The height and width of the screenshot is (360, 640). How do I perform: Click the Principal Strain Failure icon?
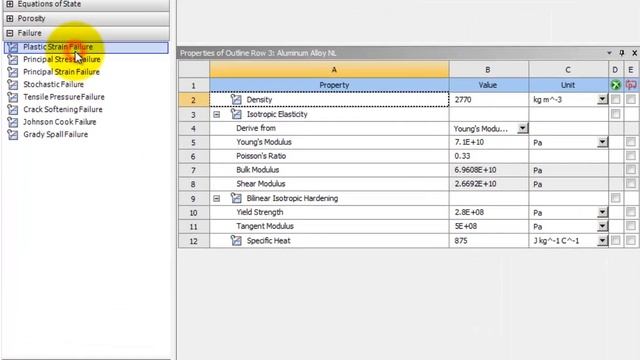coord(13,72)
